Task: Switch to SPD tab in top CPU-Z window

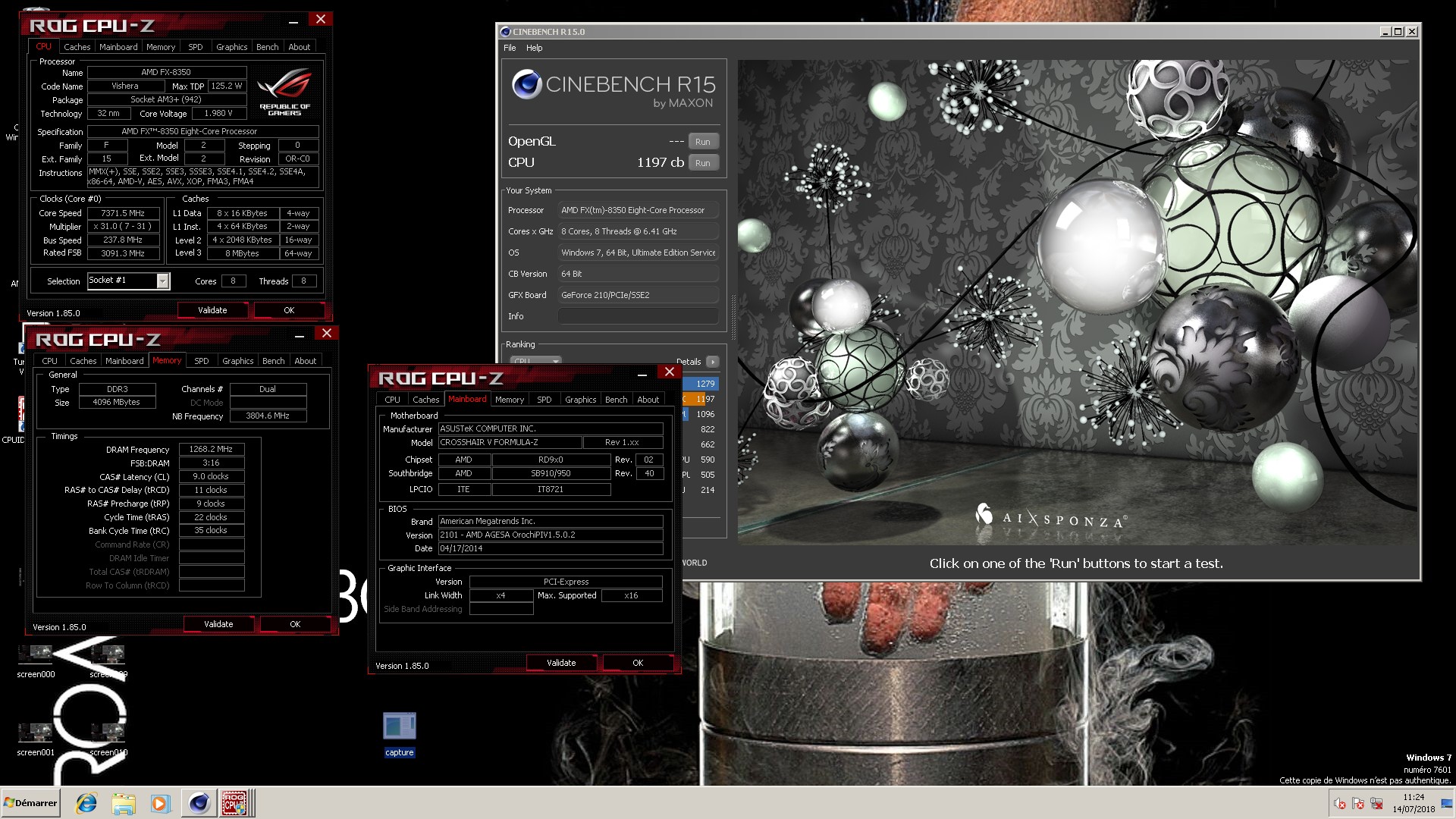Action: point(196,47)
